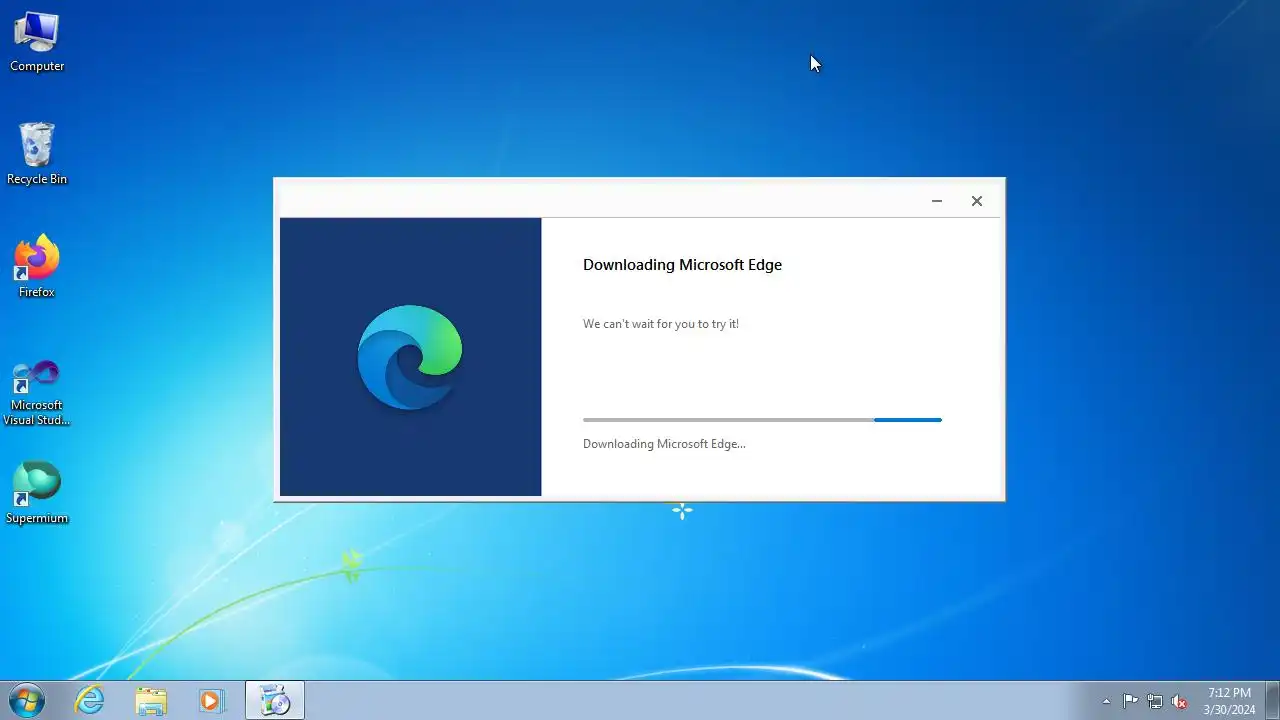Click the Show desktop strip

pos(1272,700)
